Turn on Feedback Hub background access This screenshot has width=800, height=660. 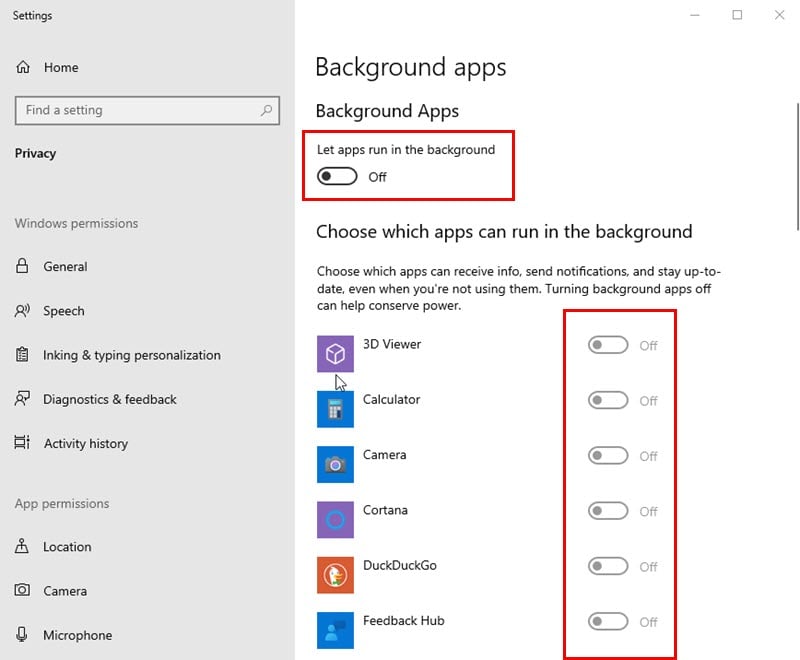(608, 622)
